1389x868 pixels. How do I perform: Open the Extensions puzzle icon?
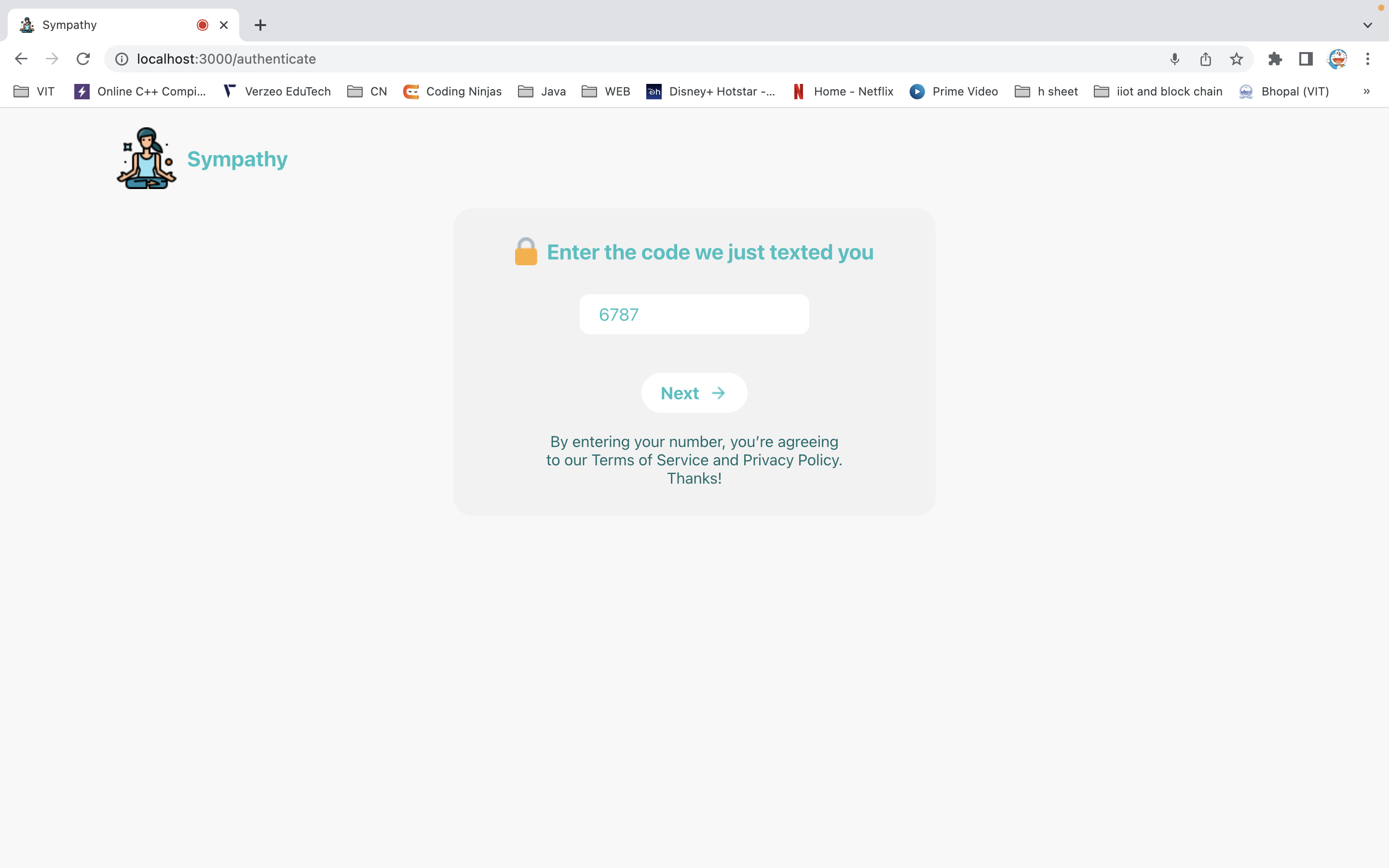pyautogui.click(x=1275, y=59)
